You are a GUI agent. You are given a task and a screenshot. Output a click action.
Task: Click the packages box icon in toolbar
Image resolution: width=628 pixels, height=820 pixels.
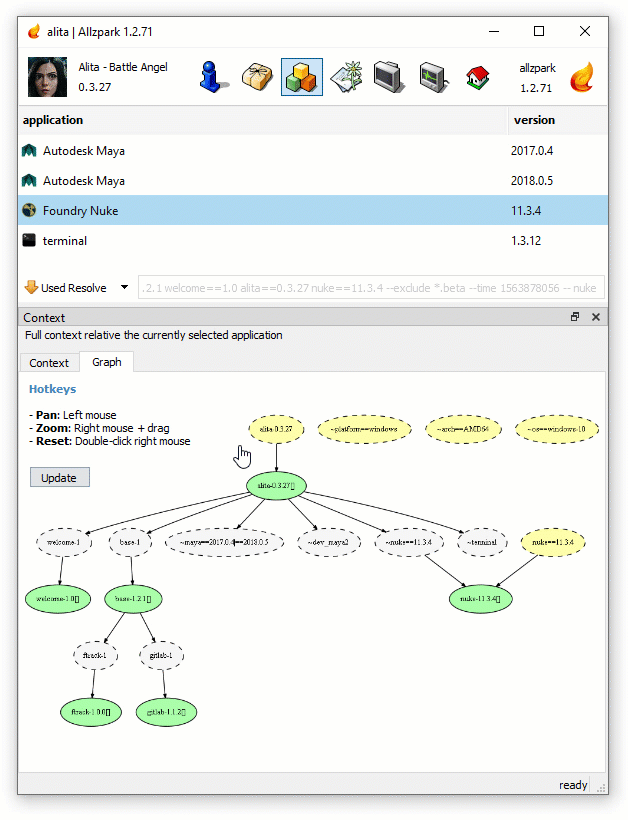point(257,77)
